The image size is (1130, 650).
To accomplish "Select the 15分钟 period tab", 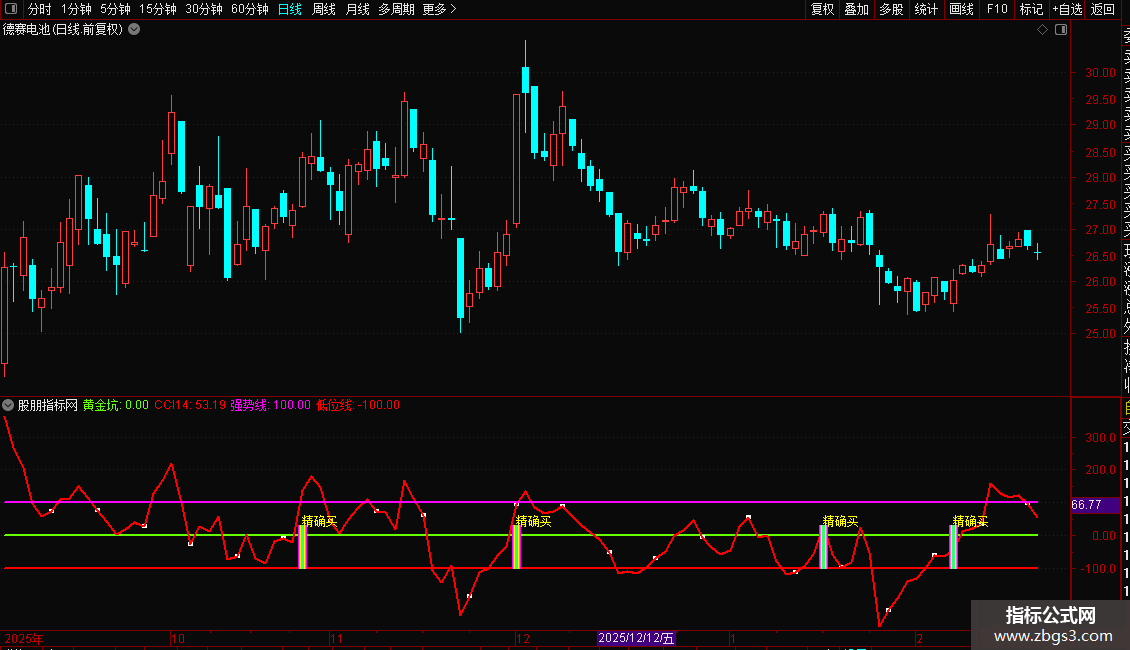I will pyautogui.click(x=158, y=9).
